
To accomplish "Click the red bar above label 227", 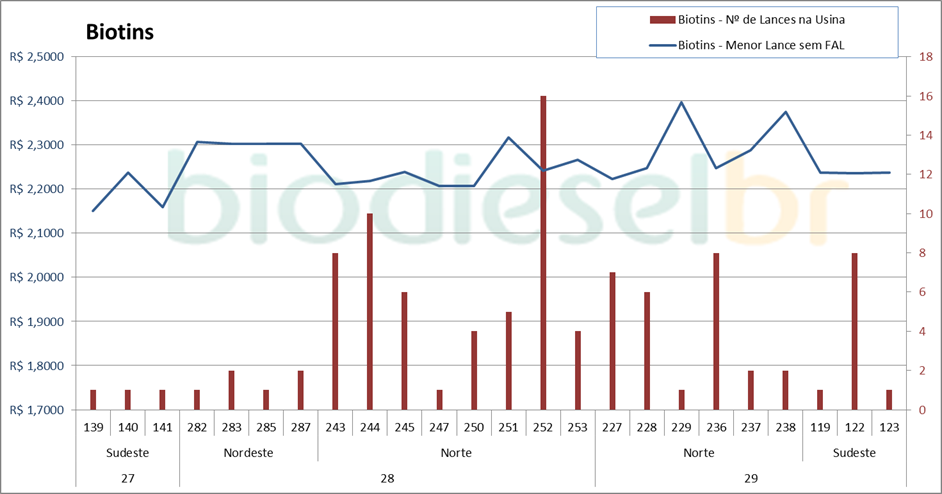I will (612, 340).
